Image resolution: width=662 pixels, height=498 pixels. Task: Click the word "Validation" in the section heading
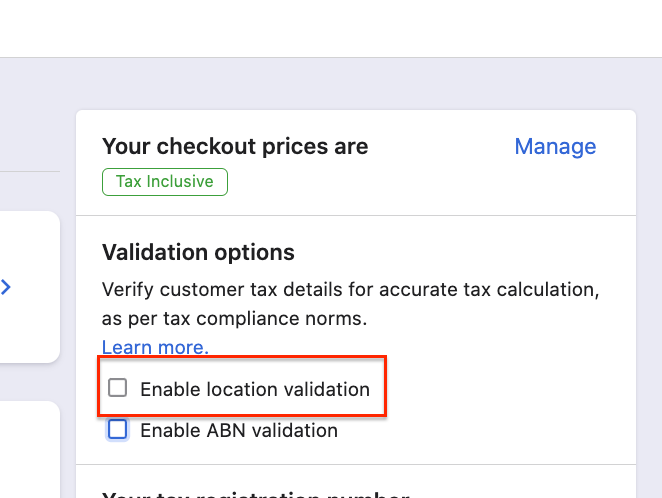(x=151, y=252)
